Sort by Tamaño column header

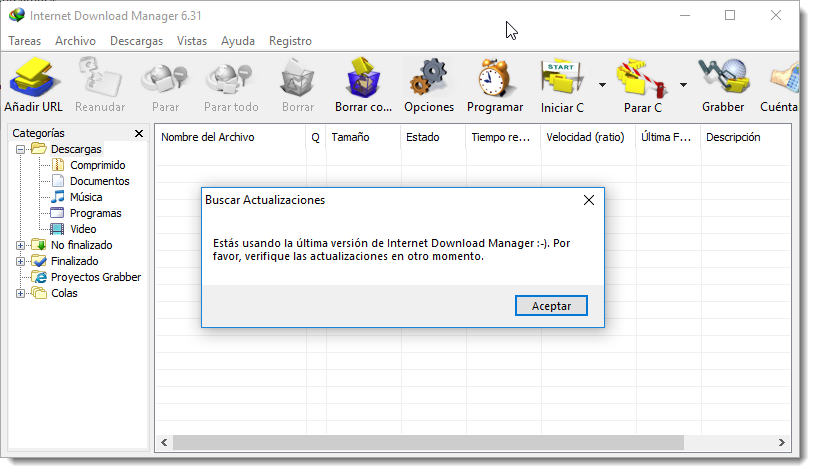point(363,137)
